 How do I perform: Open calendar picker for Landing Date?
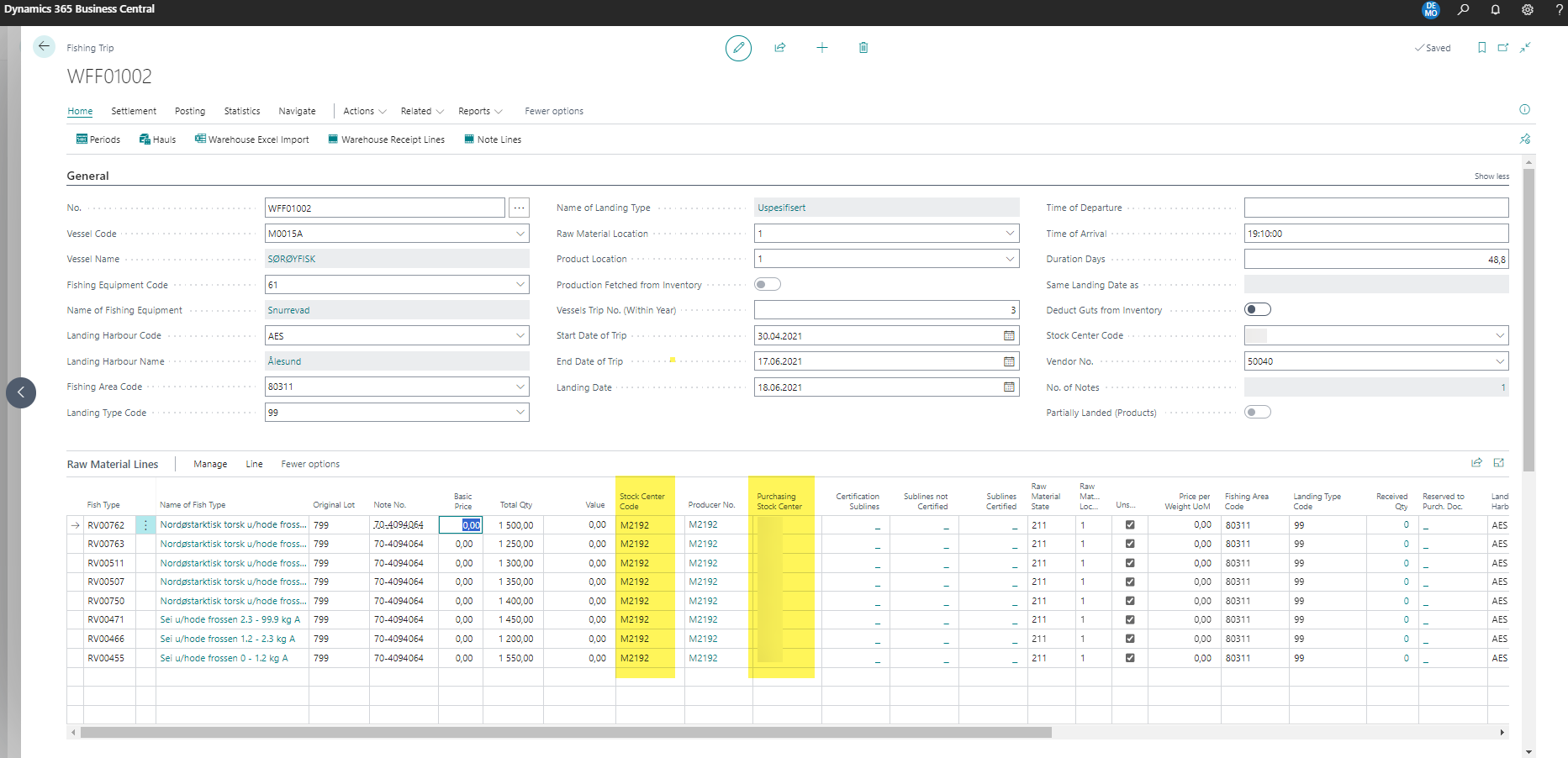1009,387
